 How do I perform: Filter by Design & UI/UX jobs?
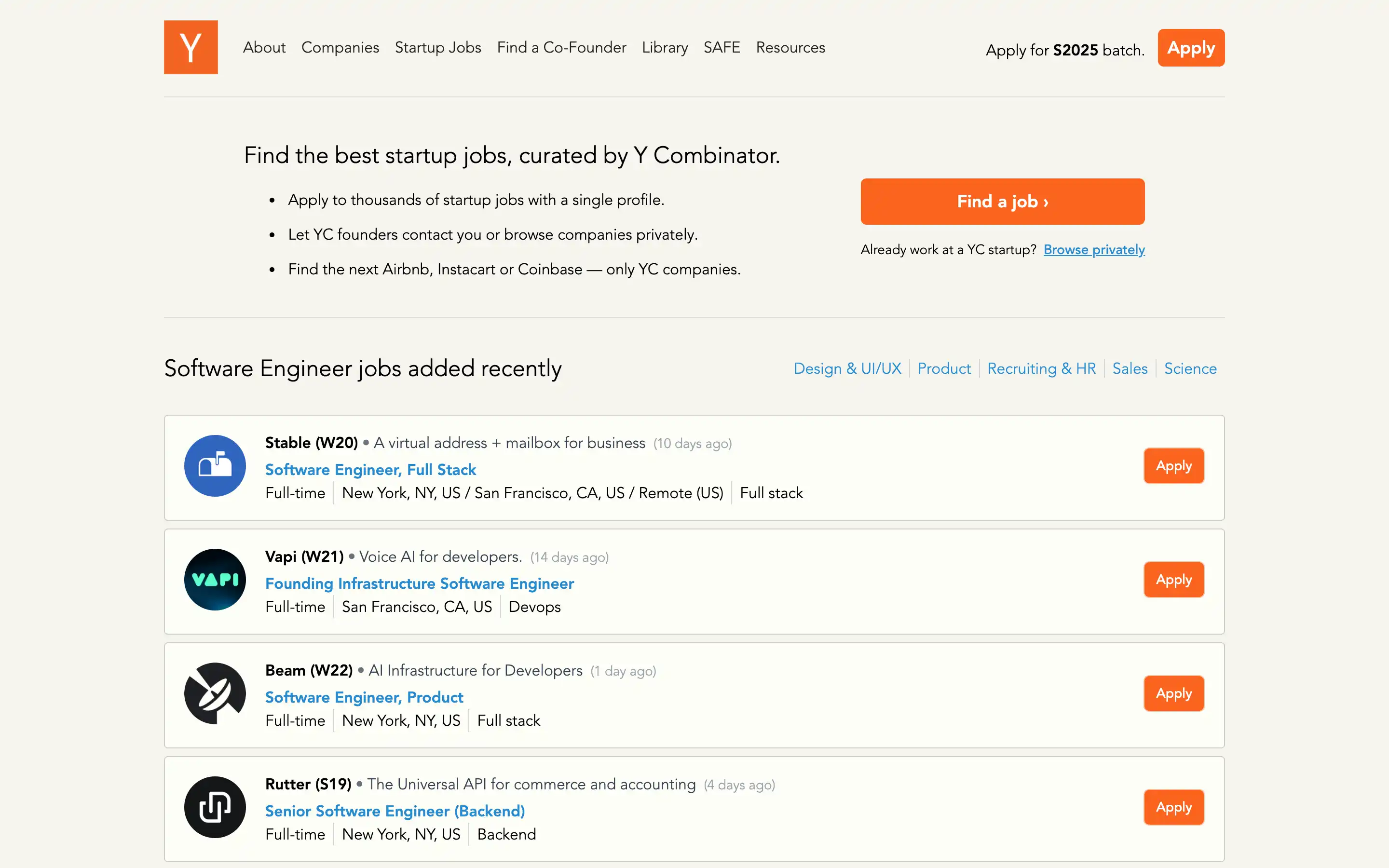[847, 368]
